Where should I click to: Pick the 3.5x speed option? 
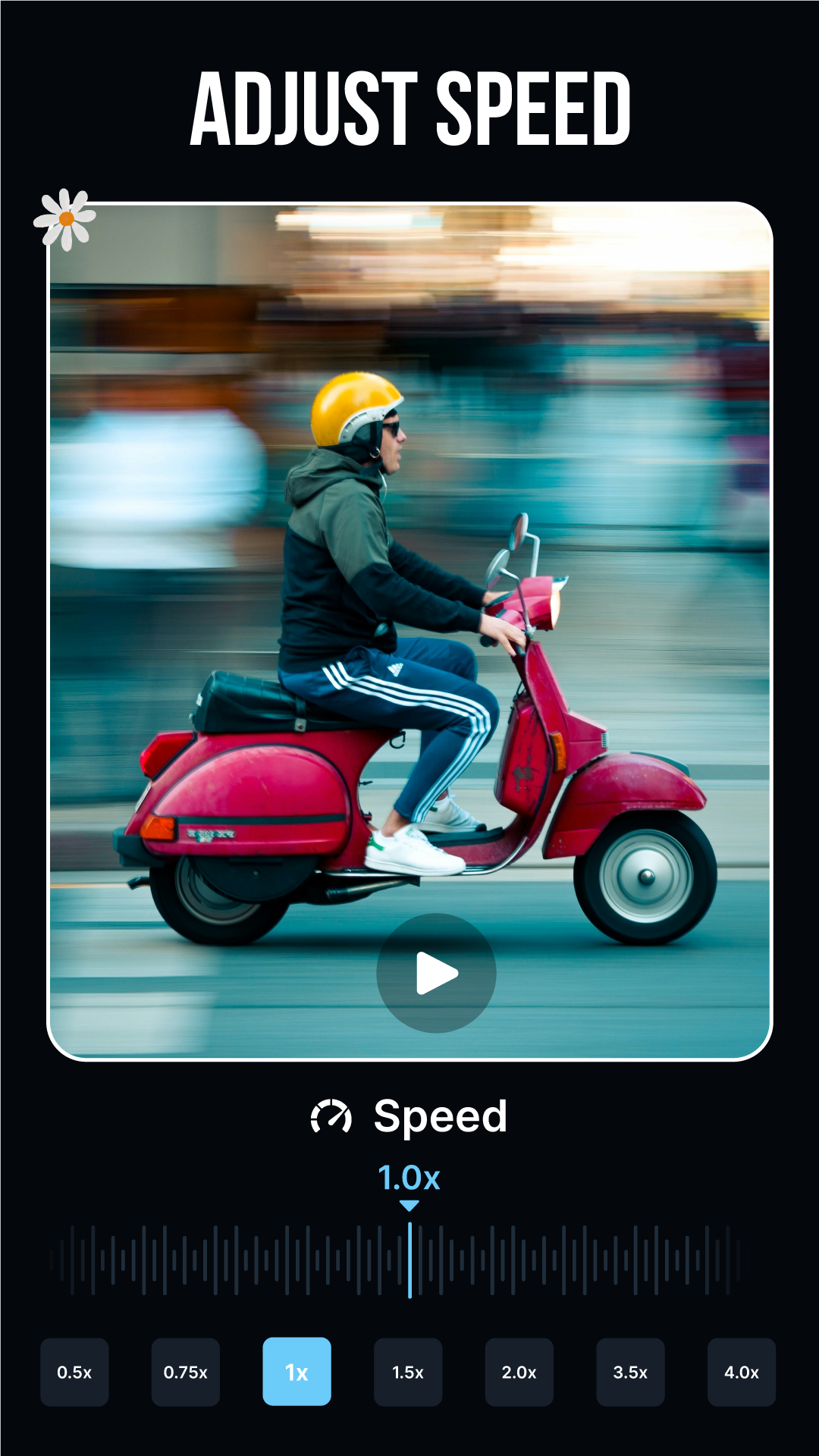[630, 1372]
